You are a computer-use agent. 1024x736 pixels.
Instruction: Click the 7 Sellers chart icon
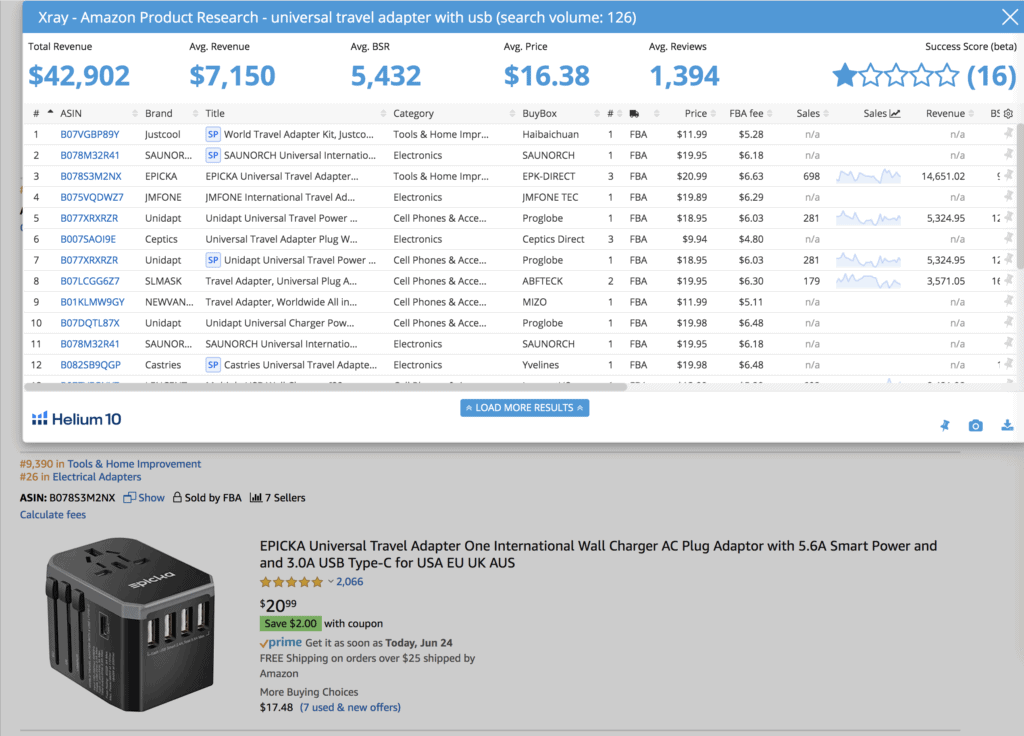[x=255, y=498]
